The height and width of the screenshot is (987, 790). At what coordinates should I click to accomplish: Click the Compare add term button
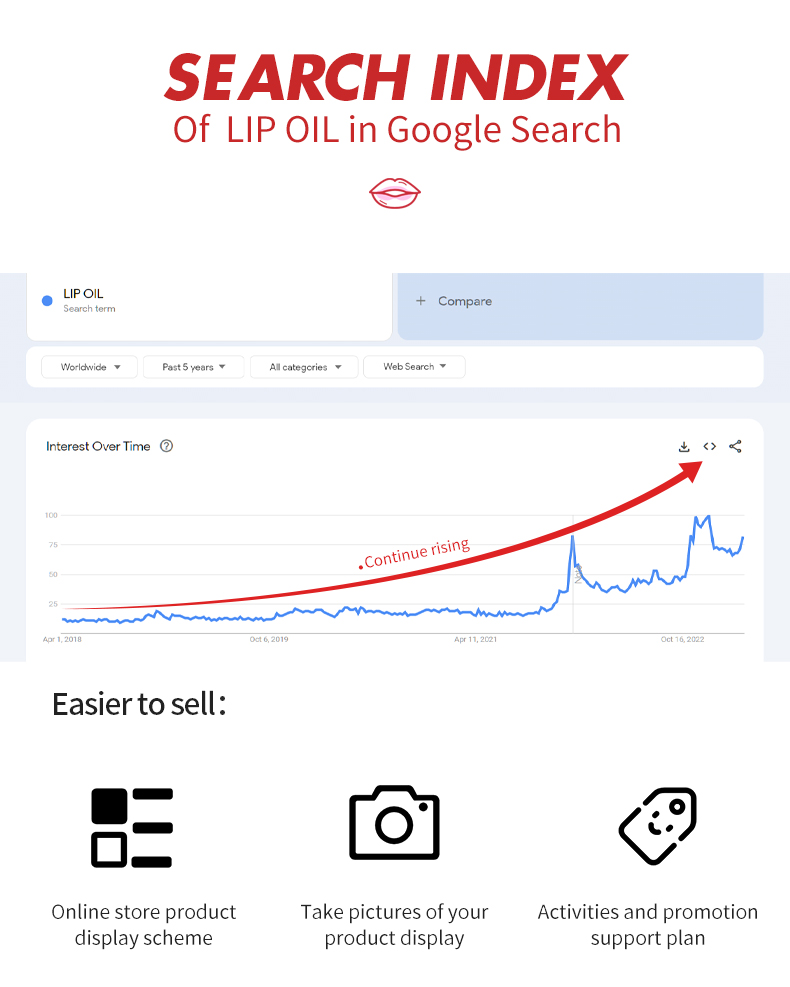[x=454, y=301]
